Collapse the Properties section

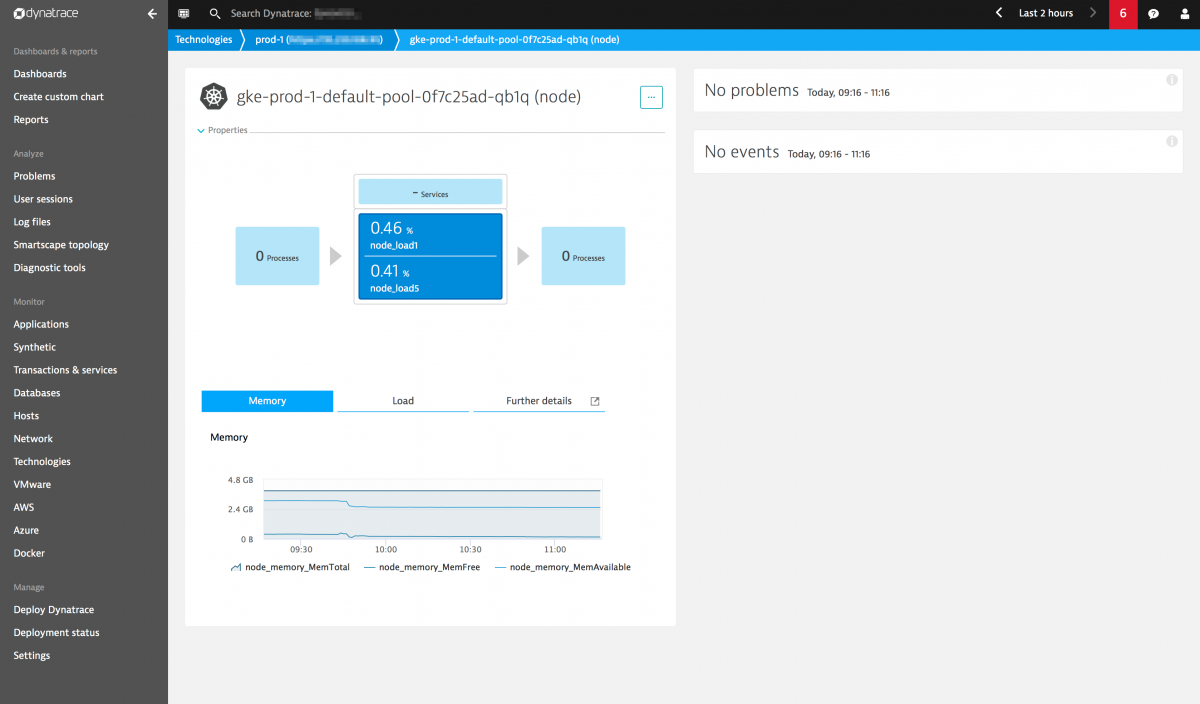200,129
